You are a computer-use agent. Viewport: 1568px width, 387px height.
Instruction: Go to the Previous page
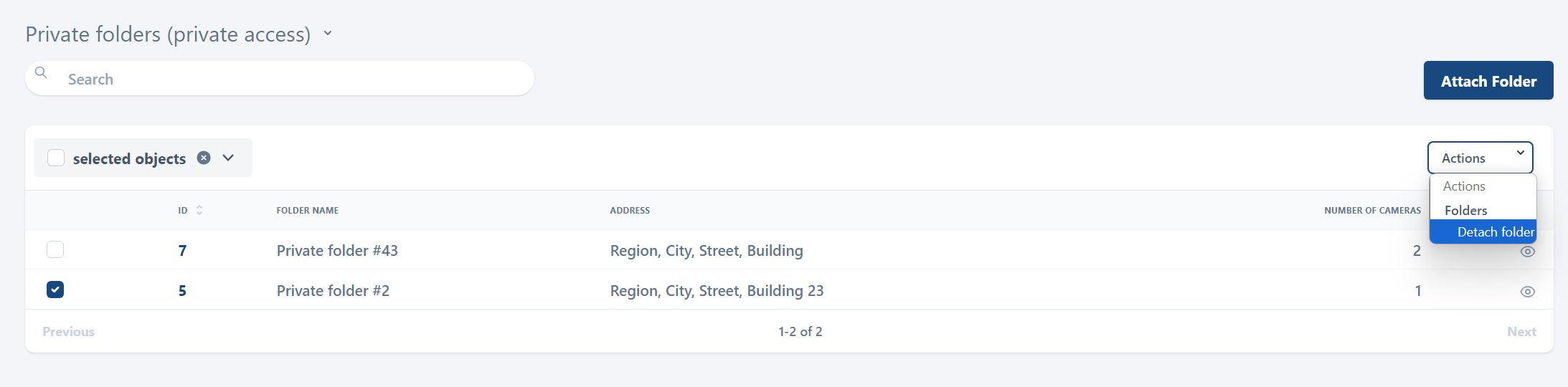pyautogui.click(x=69, y=332)
